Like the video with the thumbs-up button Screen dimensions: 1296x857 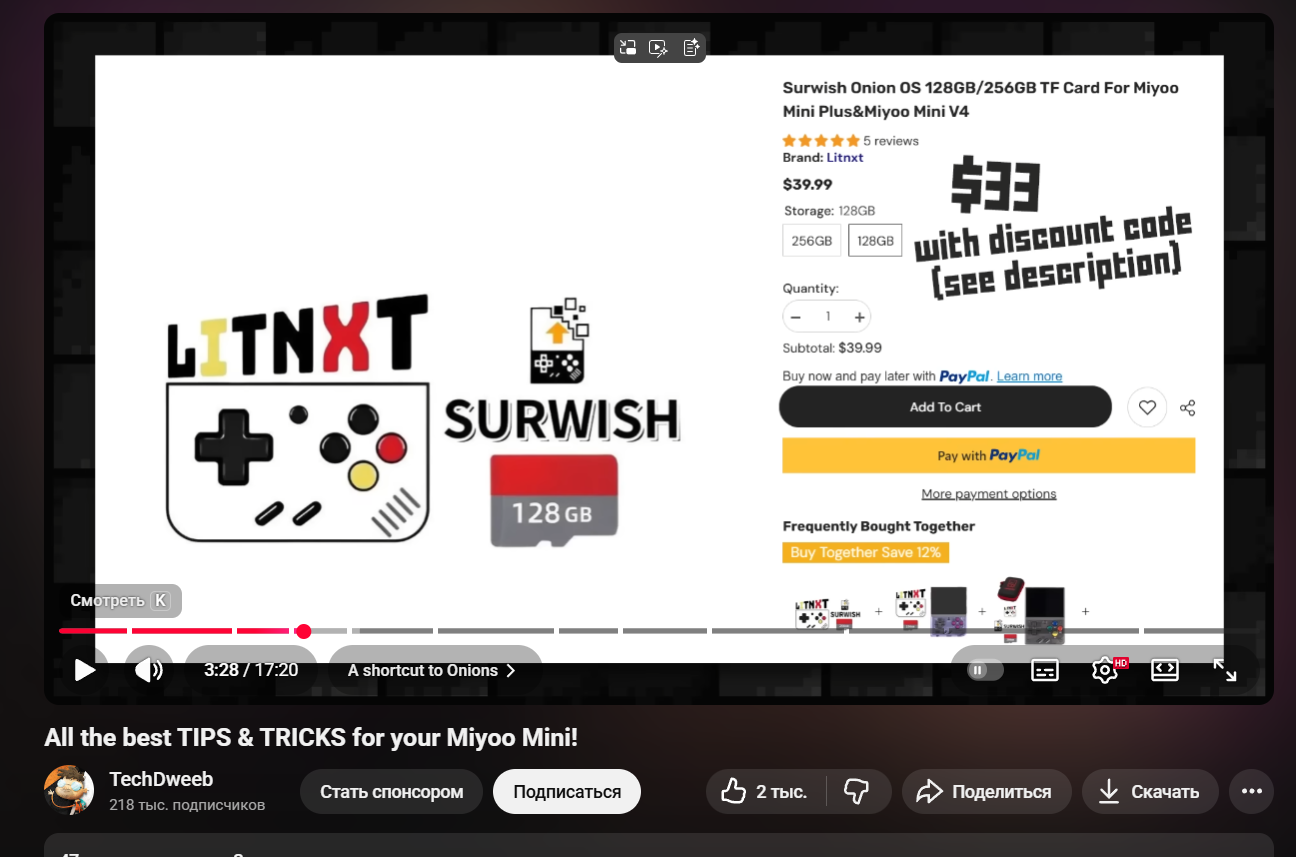tap(766, 792)
